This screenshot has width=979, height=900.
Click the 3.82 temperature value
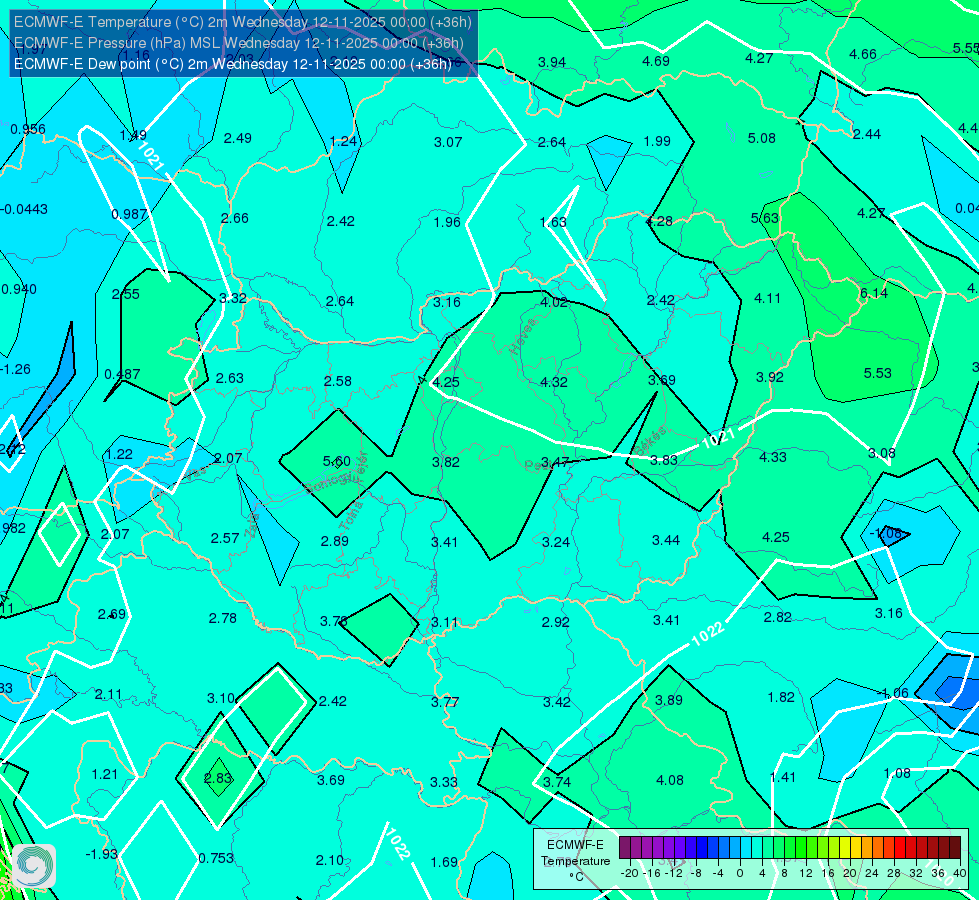click(x=446, y=462)
